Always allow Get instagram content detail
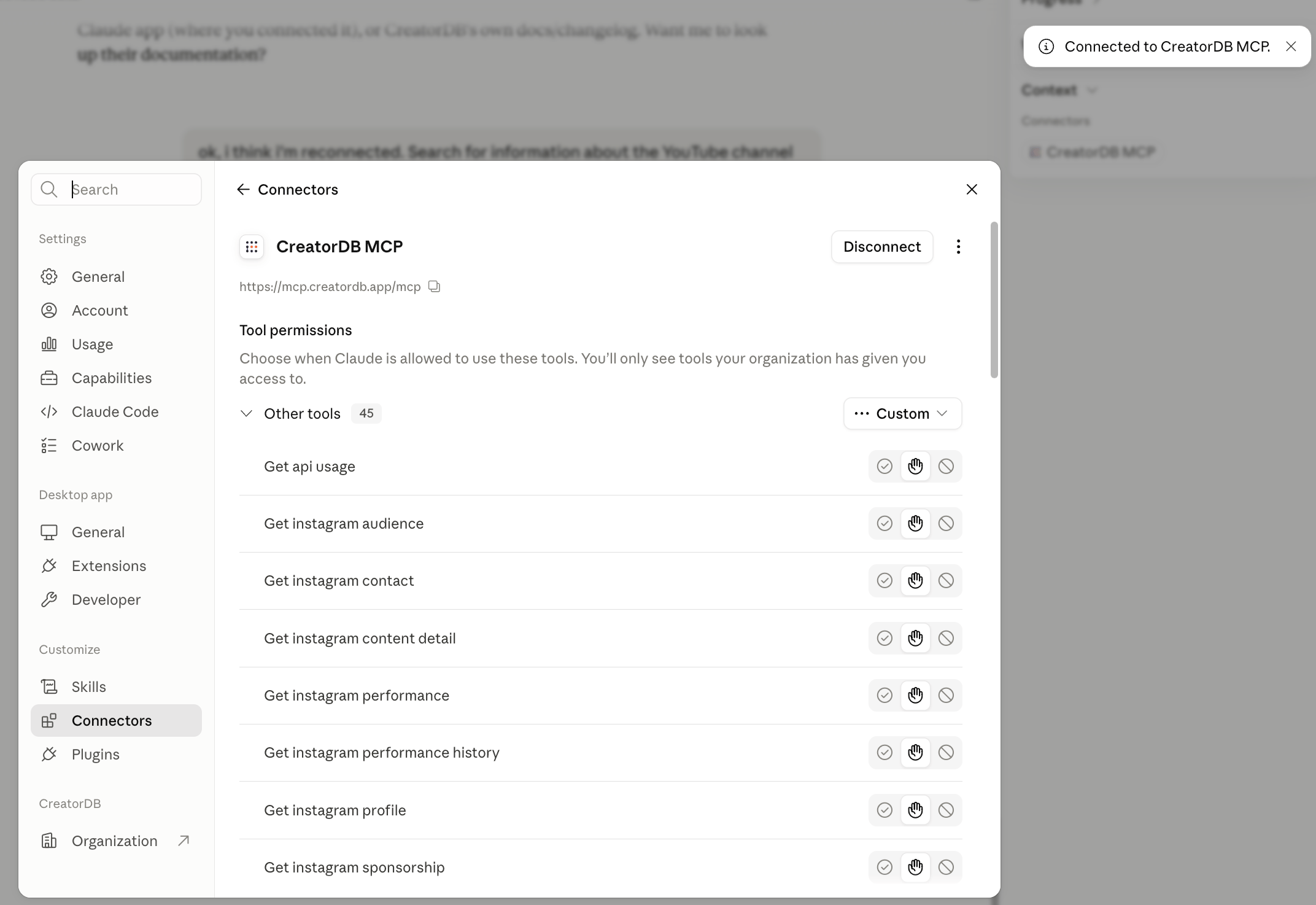1316x905 pixels. (x=884, y=639)
